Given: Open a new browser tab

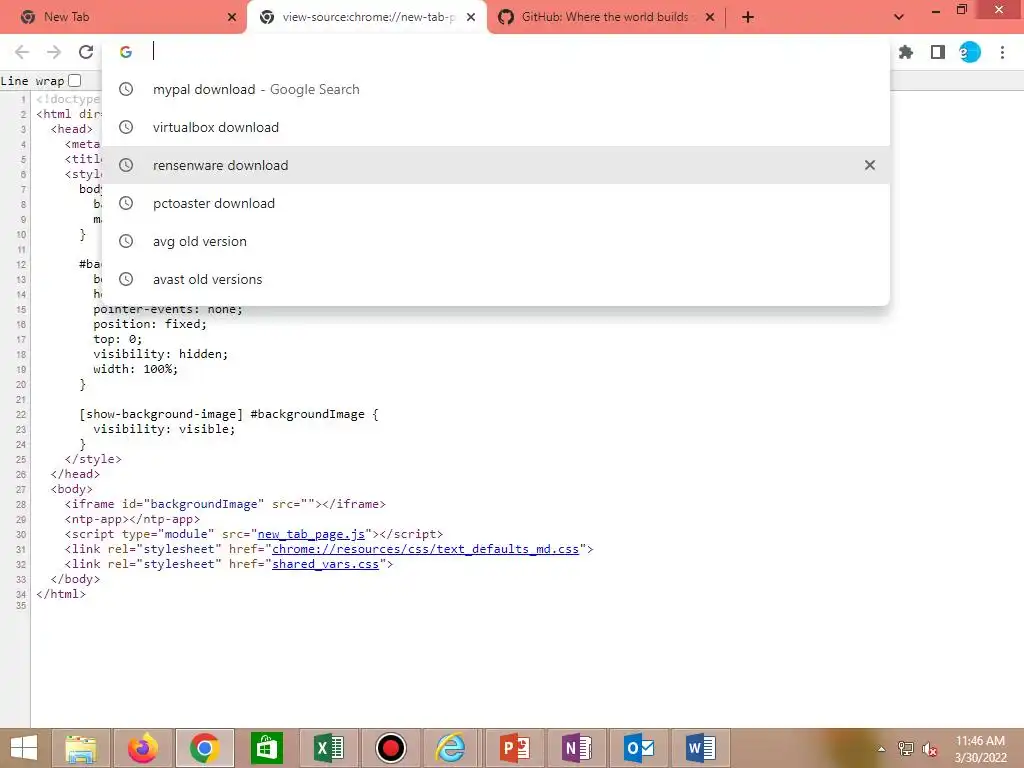Looking at the screenshot, I should pyautogui.click(x=748, y=17).
